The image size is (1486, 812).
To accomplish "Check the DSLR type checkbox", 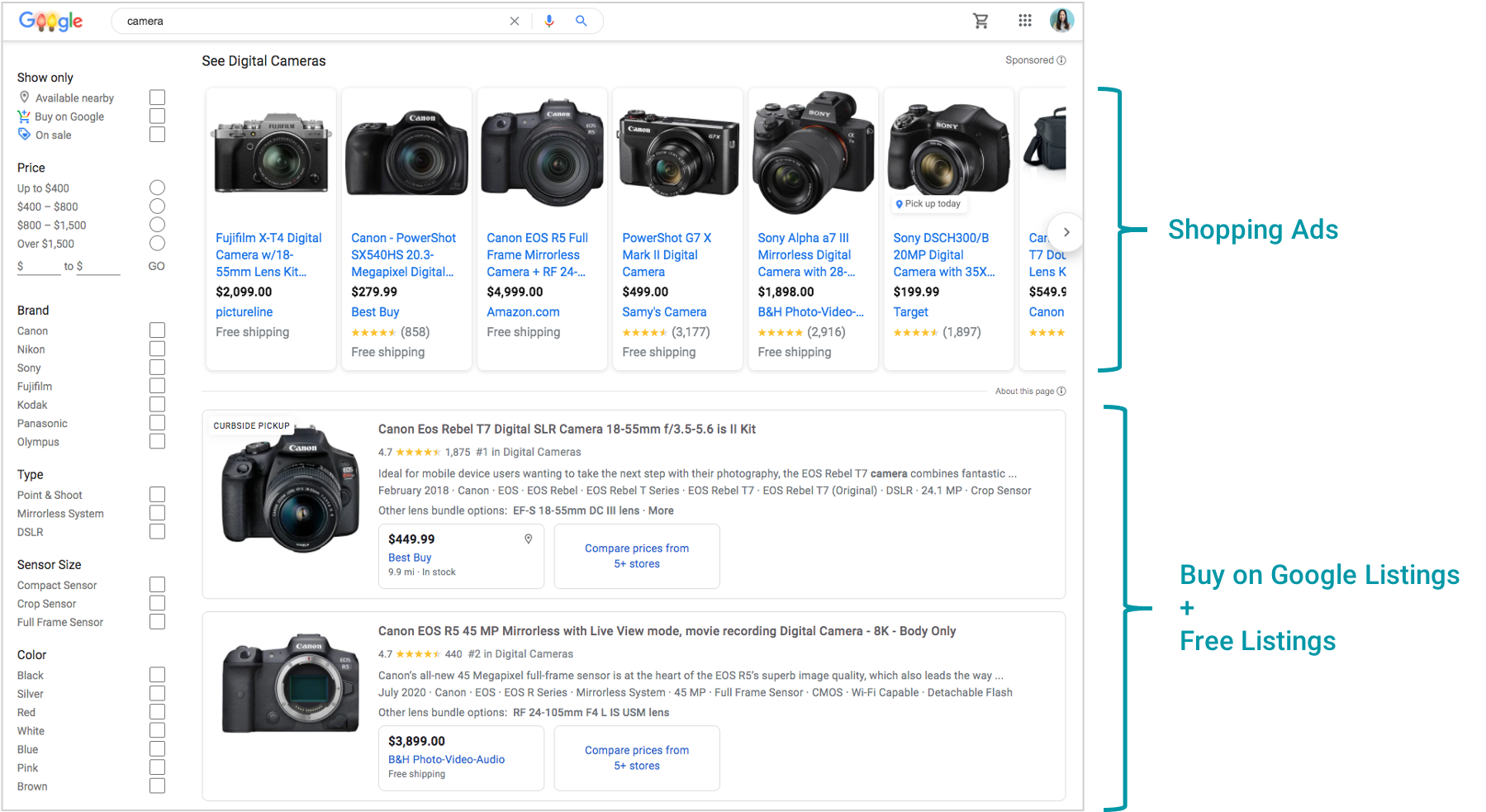I will click(157, 532).
